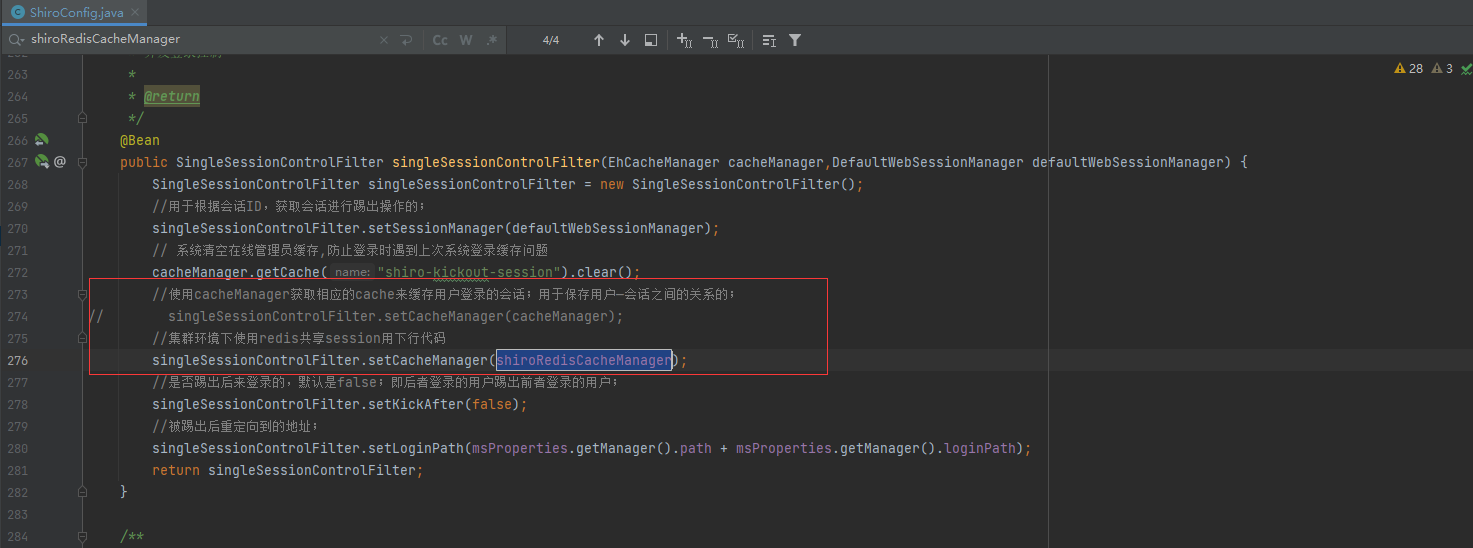Click in the shiroRedisCacheManager search field
This screenshot has width=1473, height=548.
200,40
